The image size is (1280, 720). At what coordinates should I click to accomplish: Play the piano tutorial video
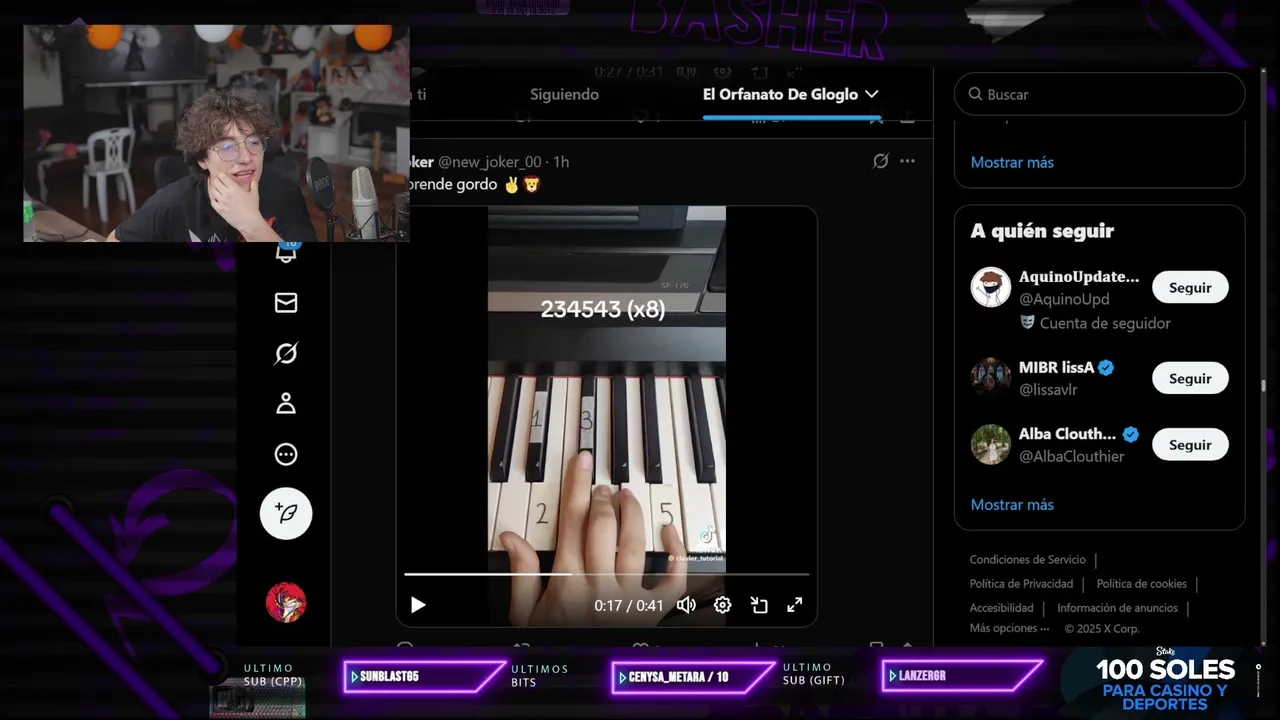pos(418,605)
